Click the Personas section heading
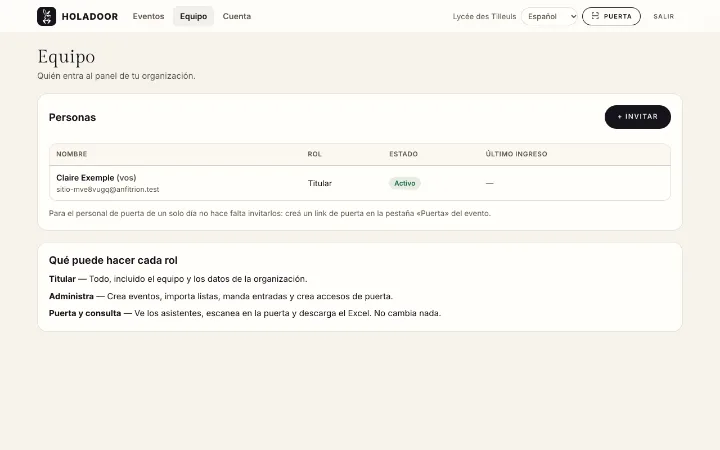720x450 pixels. (73, 118)
